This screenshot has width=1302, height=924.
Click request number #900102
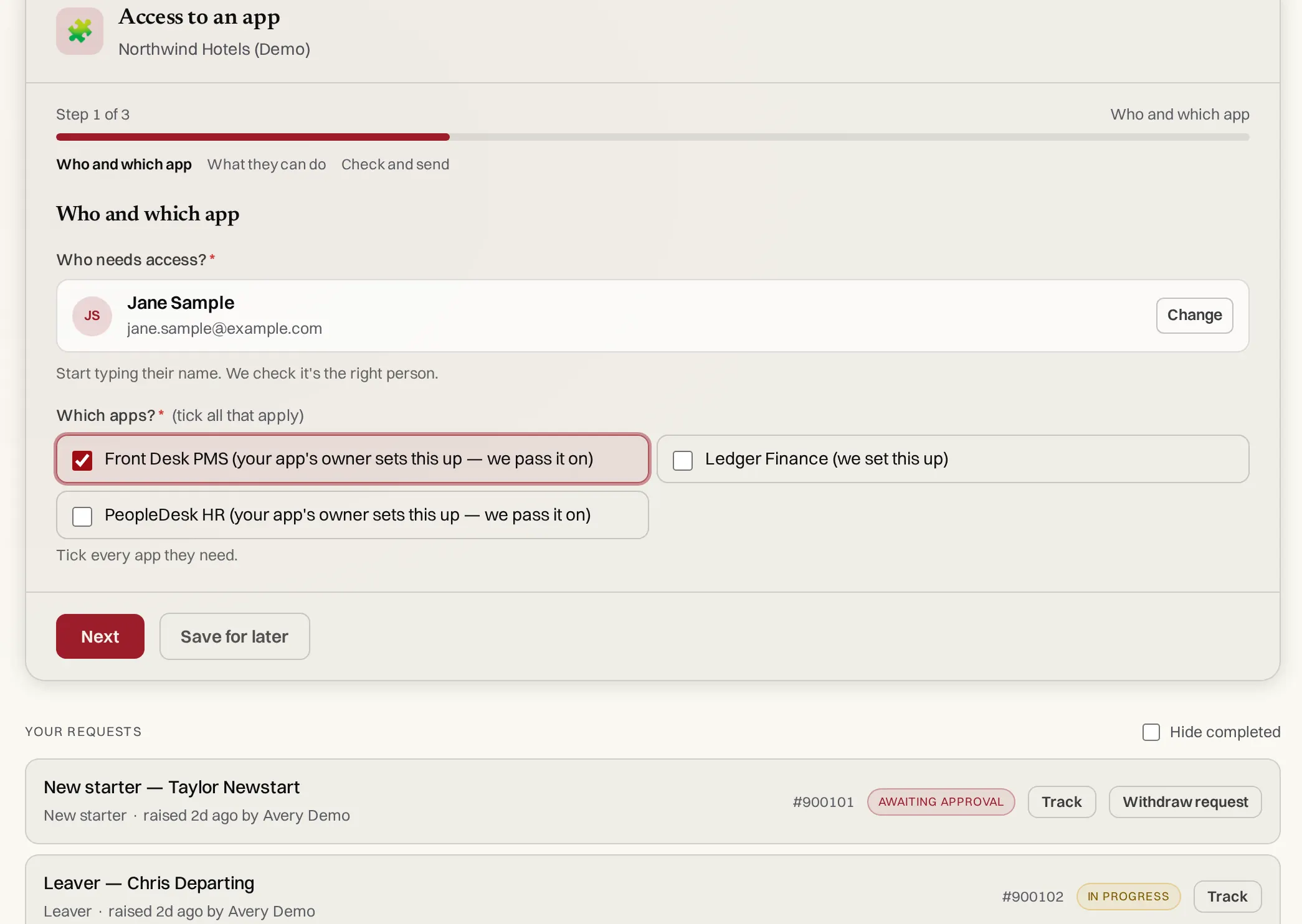coord(1032,897)
